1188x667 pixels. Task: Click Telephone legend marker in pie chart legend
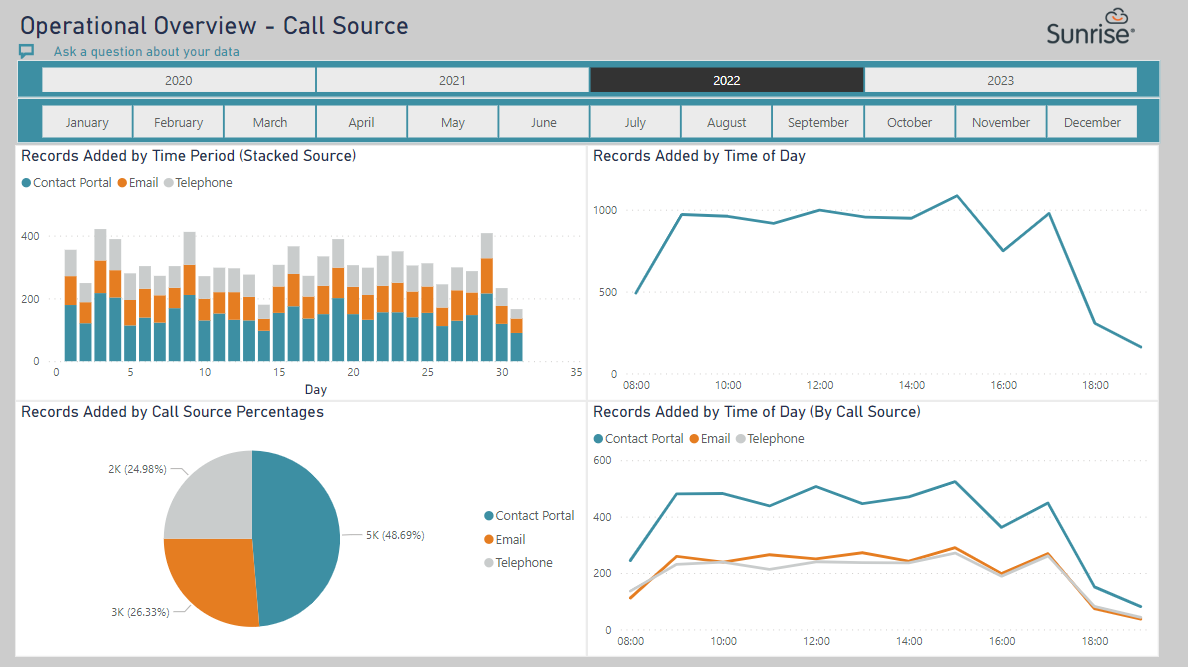489,562
